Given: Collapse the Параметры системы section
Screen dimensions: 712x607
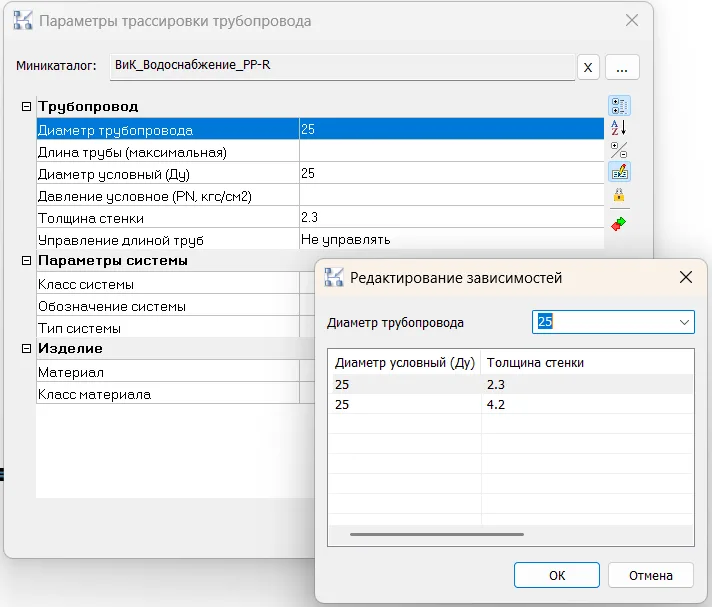Looking at the screenshot, I should pyautogui.click(x=27, y=261).
